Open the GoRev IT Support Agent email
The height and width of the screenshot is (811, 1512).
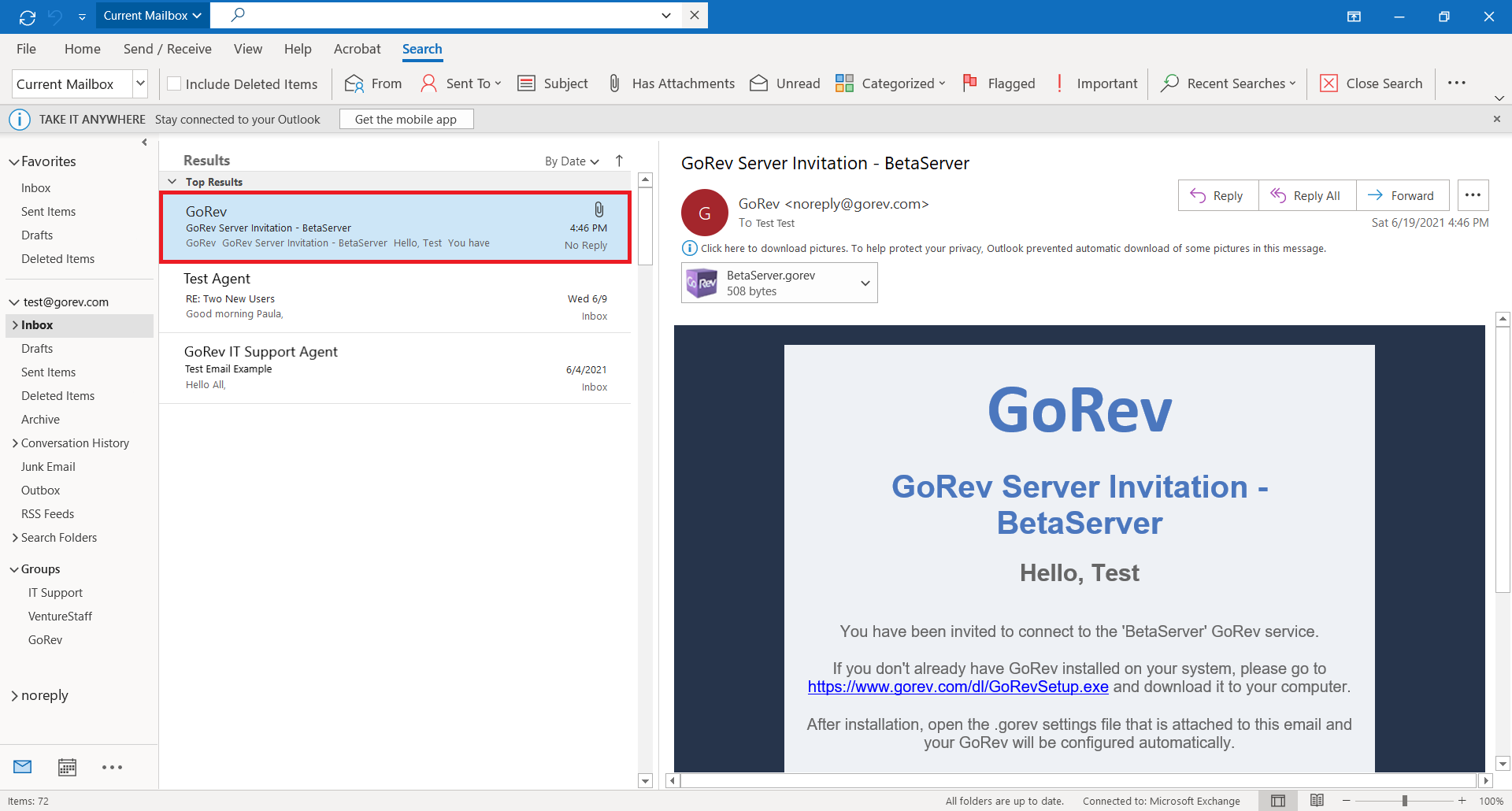(x=395, y=368)
